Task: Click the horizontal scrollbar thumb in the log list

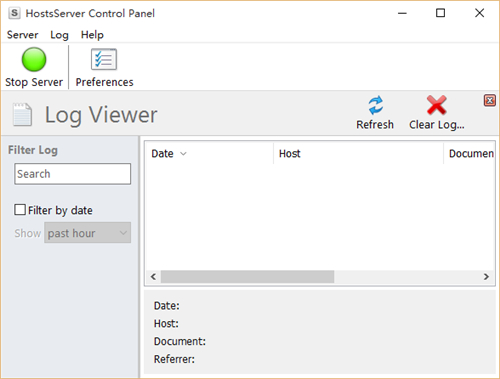Action: [x=247, y=277]
